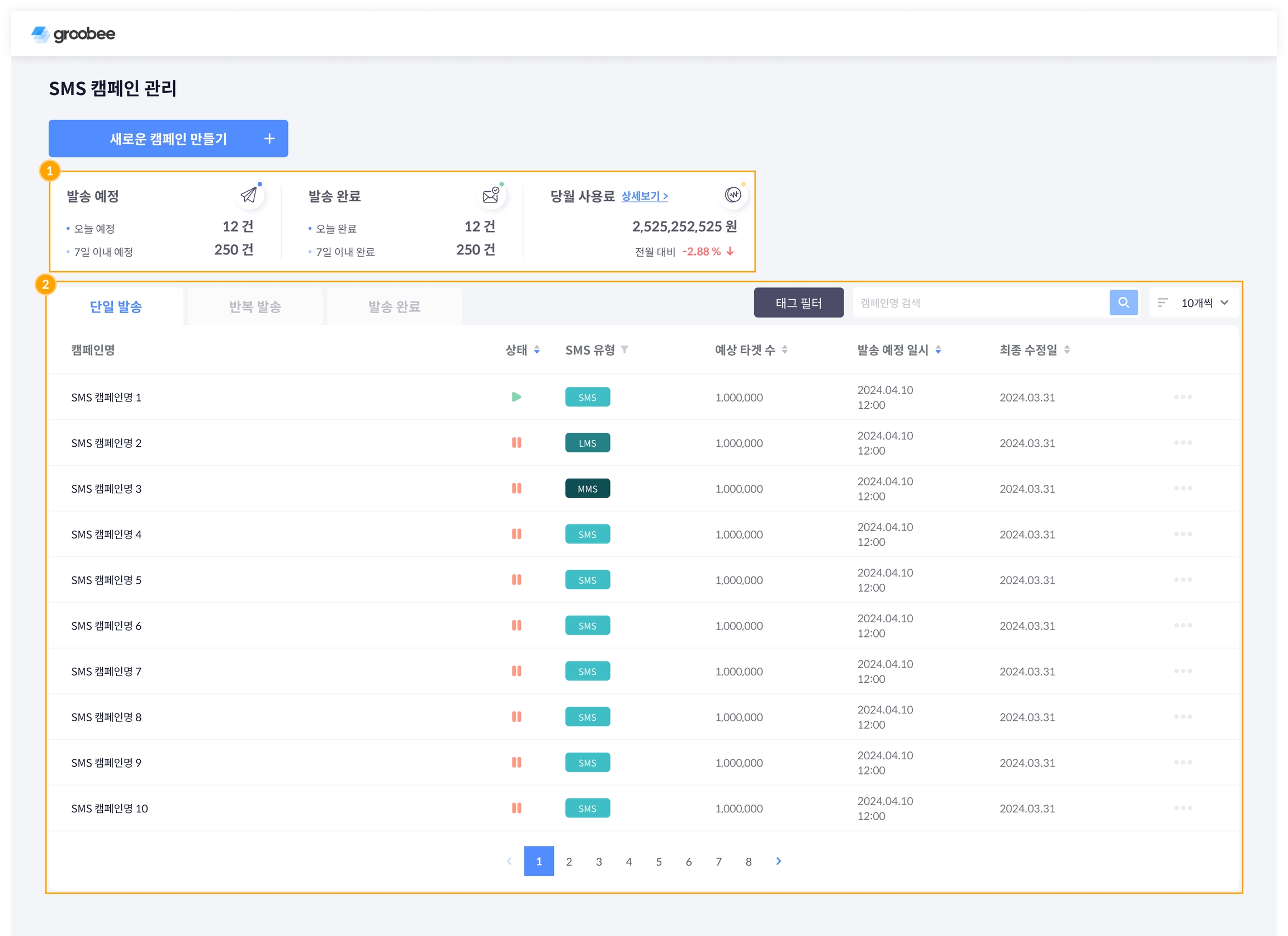
Task: Click the envelope sent-complete icon
Action: pos(491,195)
